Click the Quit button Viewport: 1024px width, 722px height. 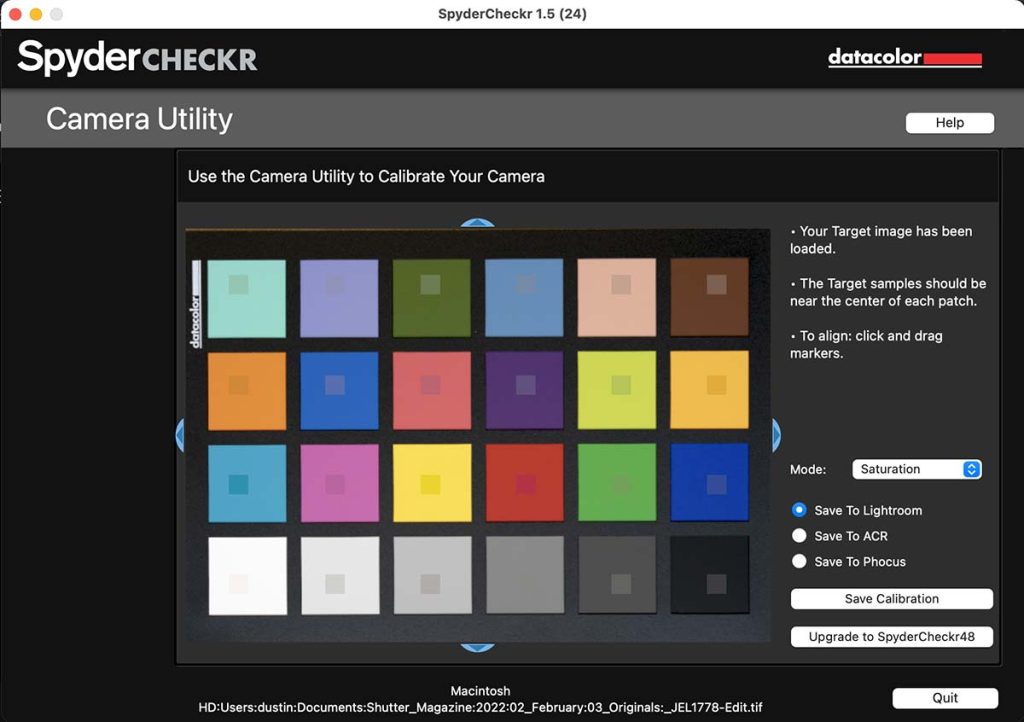[x=945, y=698]
